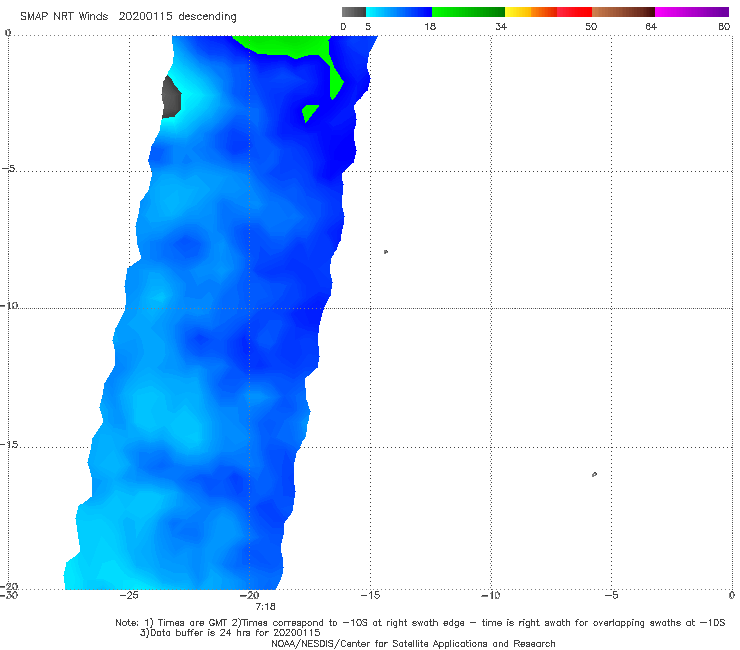Click the longitude axis label '-20'
Image resolution: width=740 pixels, height=650 pixels.
pos(249,595)
